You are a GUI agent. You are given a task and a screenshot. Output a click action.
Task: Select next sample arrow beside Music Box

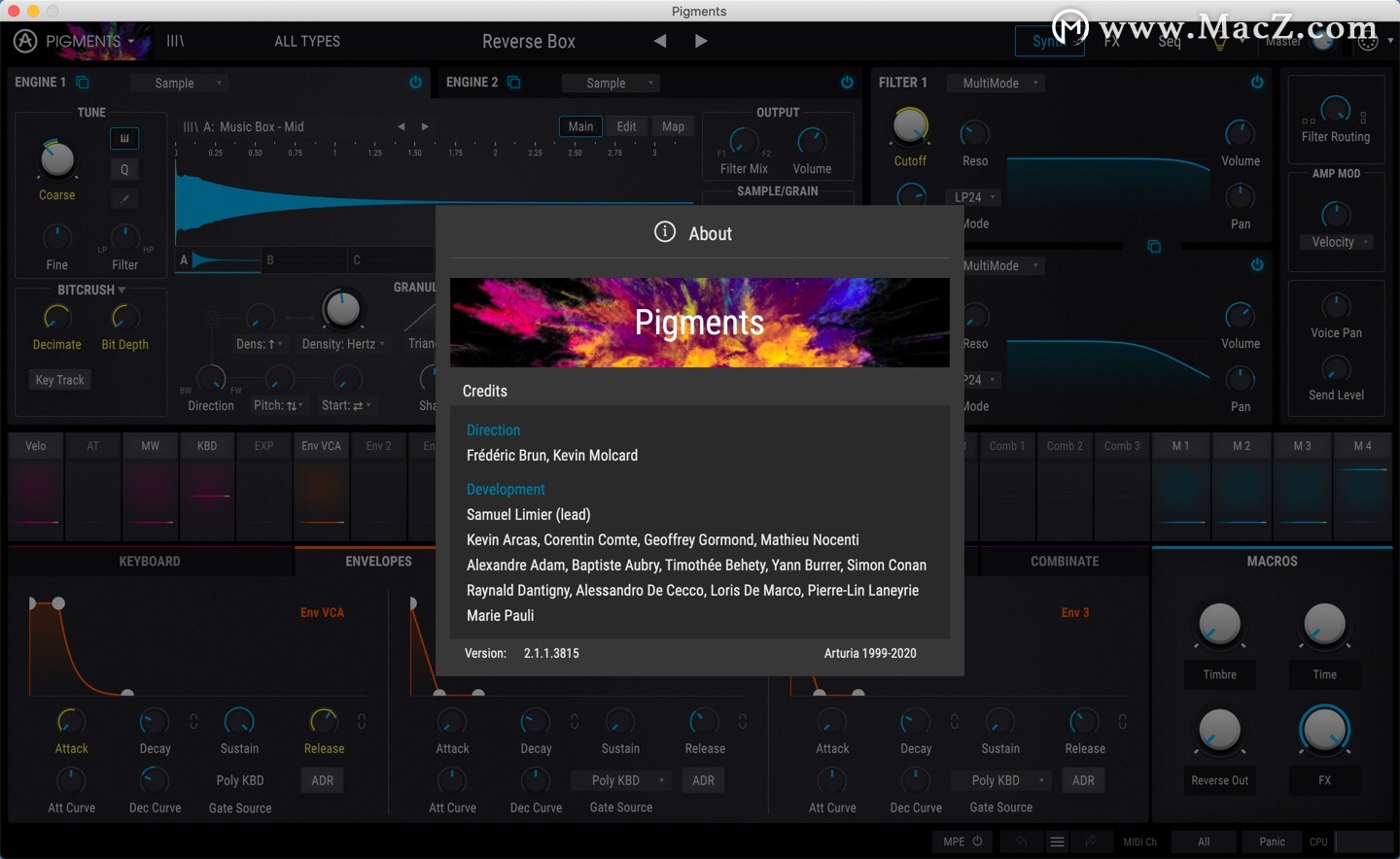424,126
